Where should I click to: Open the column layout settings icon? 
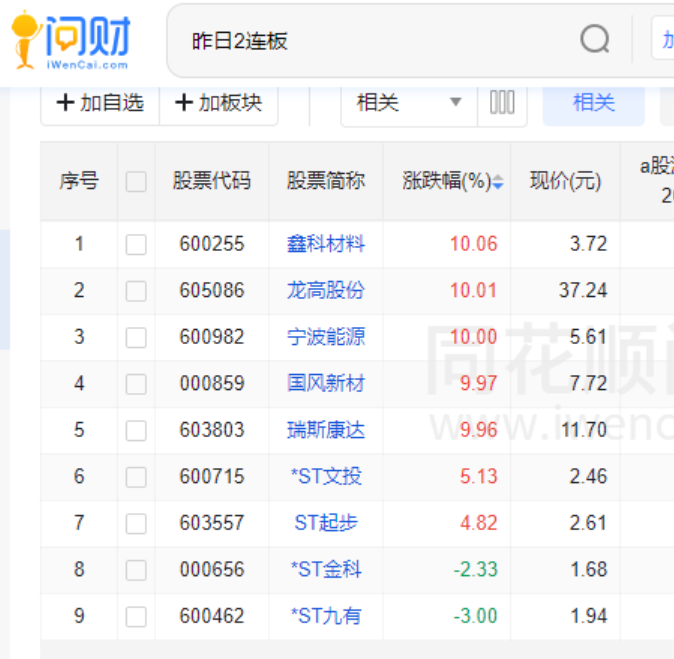(x=502, y=103)
